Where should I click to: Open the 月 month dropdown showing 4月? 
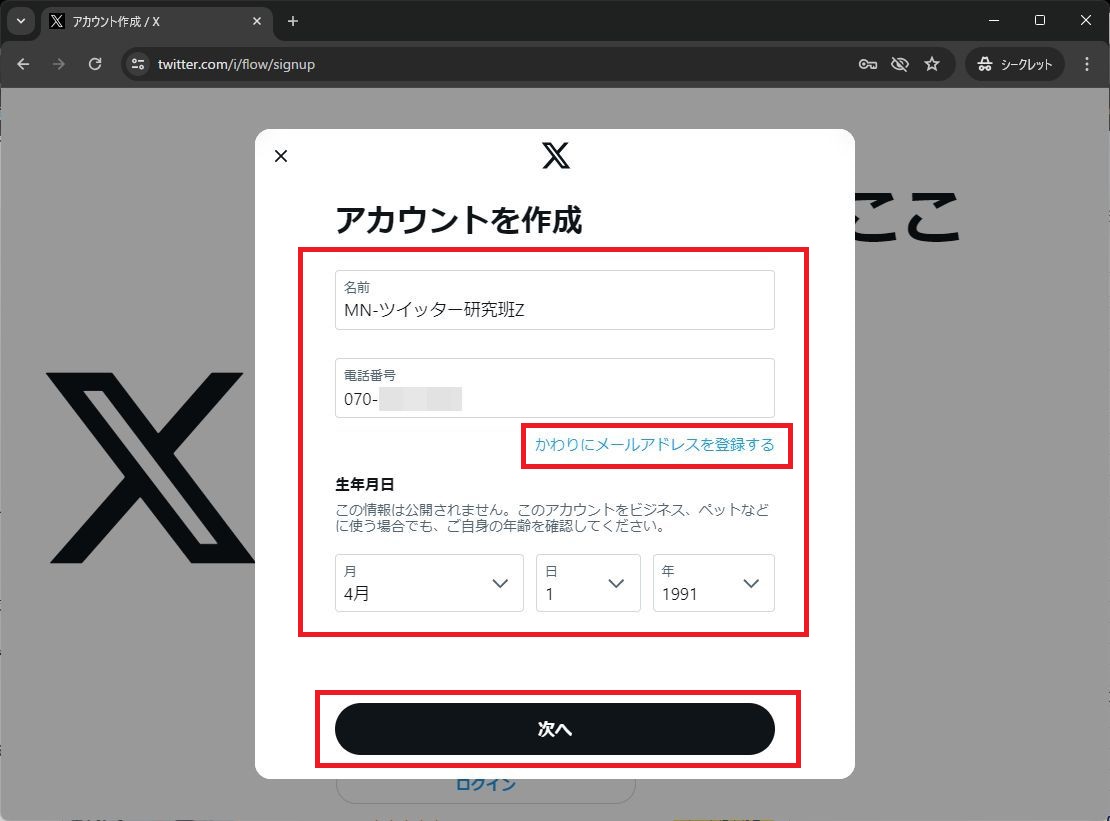[428, 583]
